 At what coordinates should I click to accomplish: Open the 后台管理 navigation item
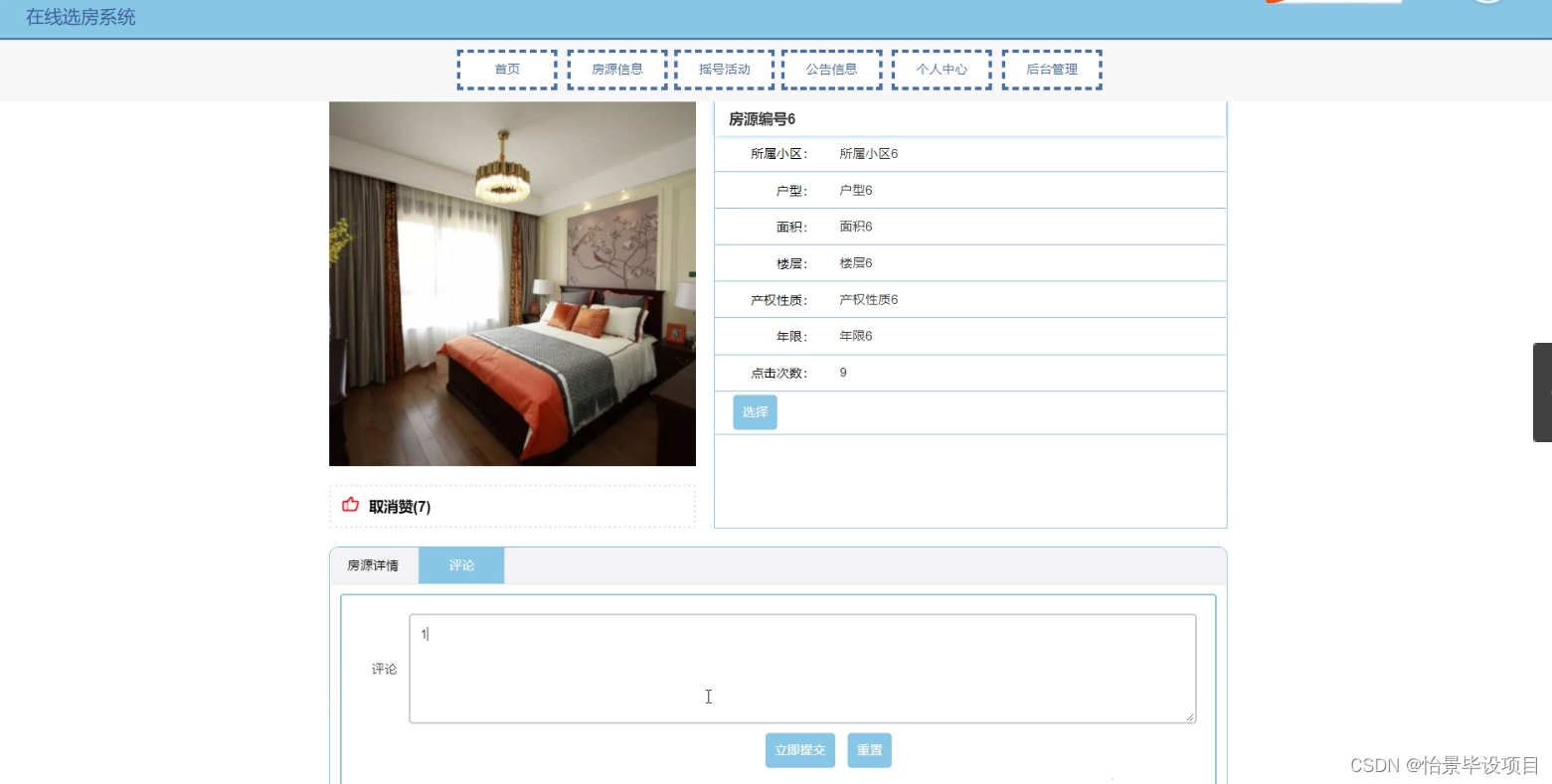1050,69
